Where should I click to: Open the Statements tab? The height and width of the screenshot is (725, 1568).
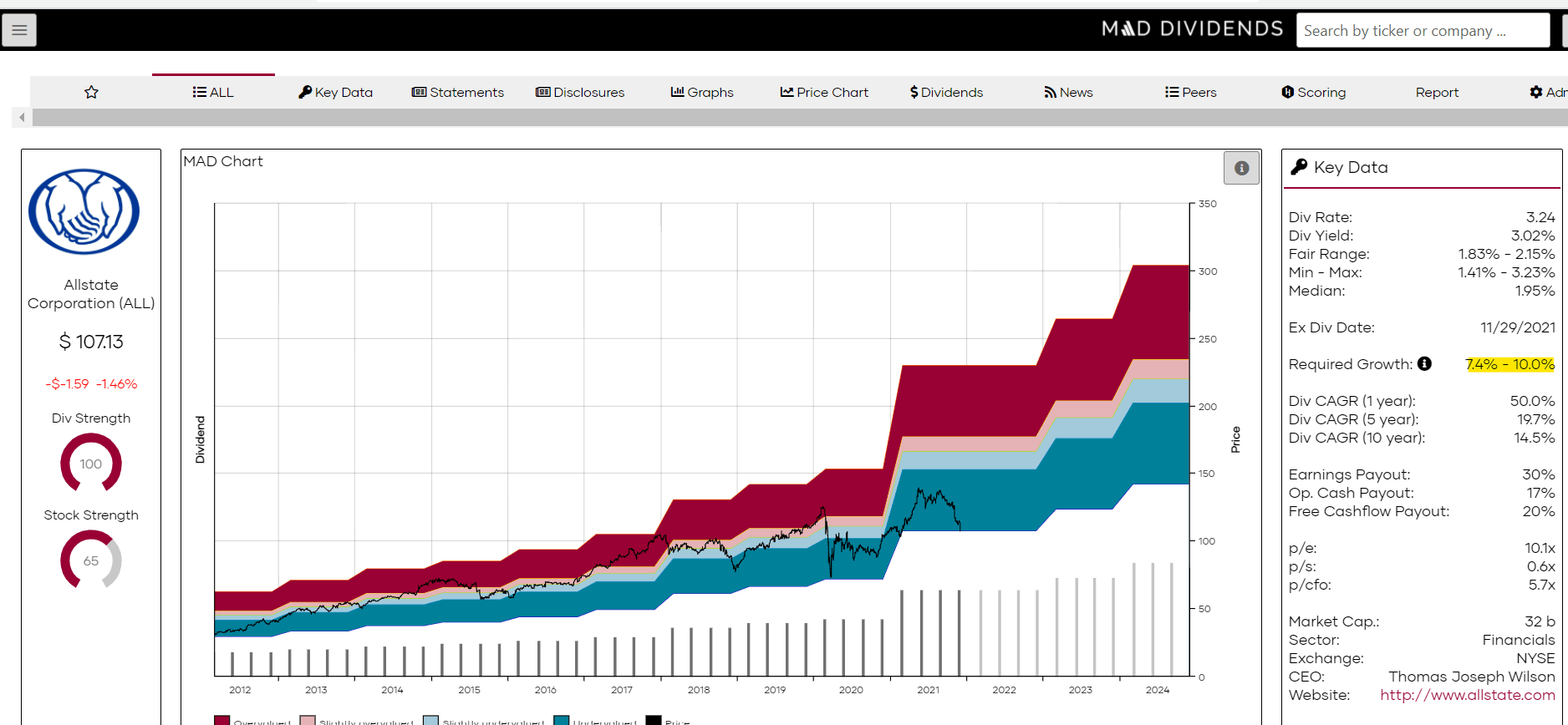click(x=458, y=92)
